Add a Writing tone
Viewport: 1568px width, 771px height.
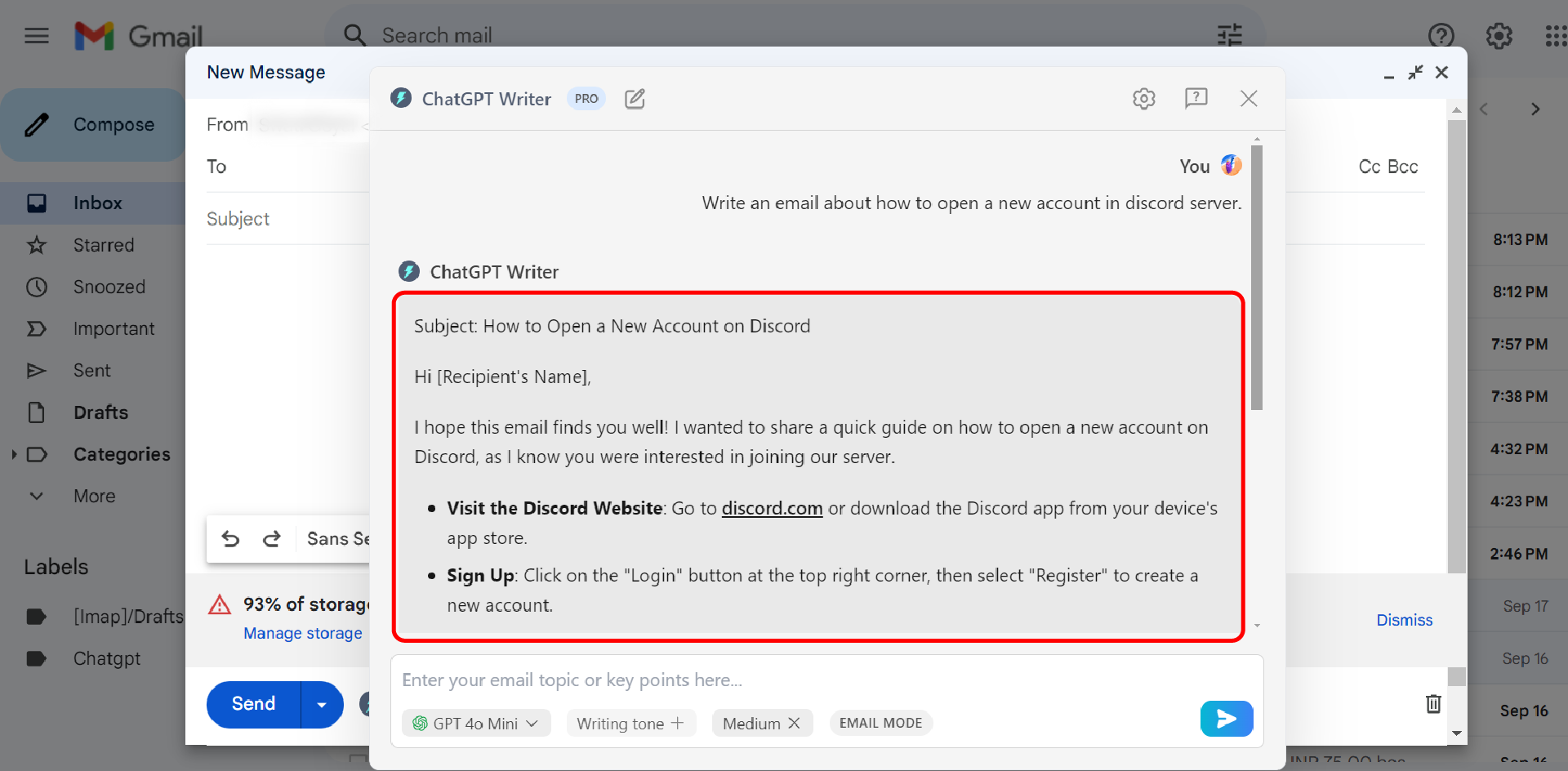coord(630,724)
